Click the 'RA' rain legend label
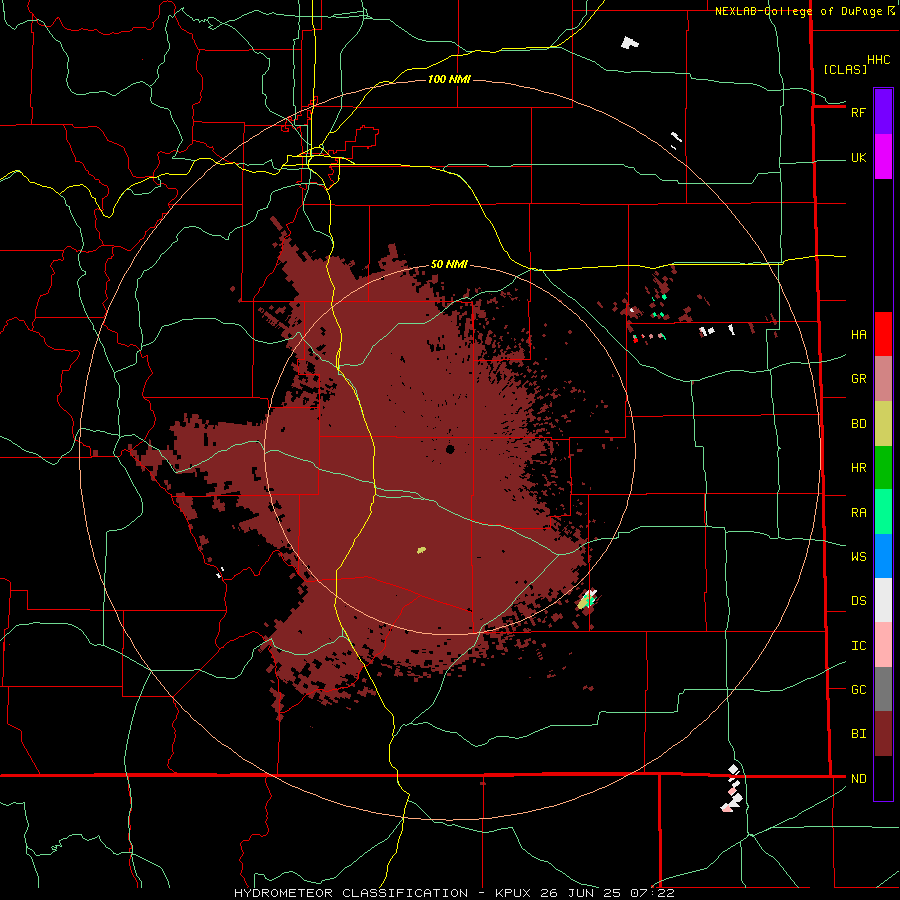 coord(858,513)
